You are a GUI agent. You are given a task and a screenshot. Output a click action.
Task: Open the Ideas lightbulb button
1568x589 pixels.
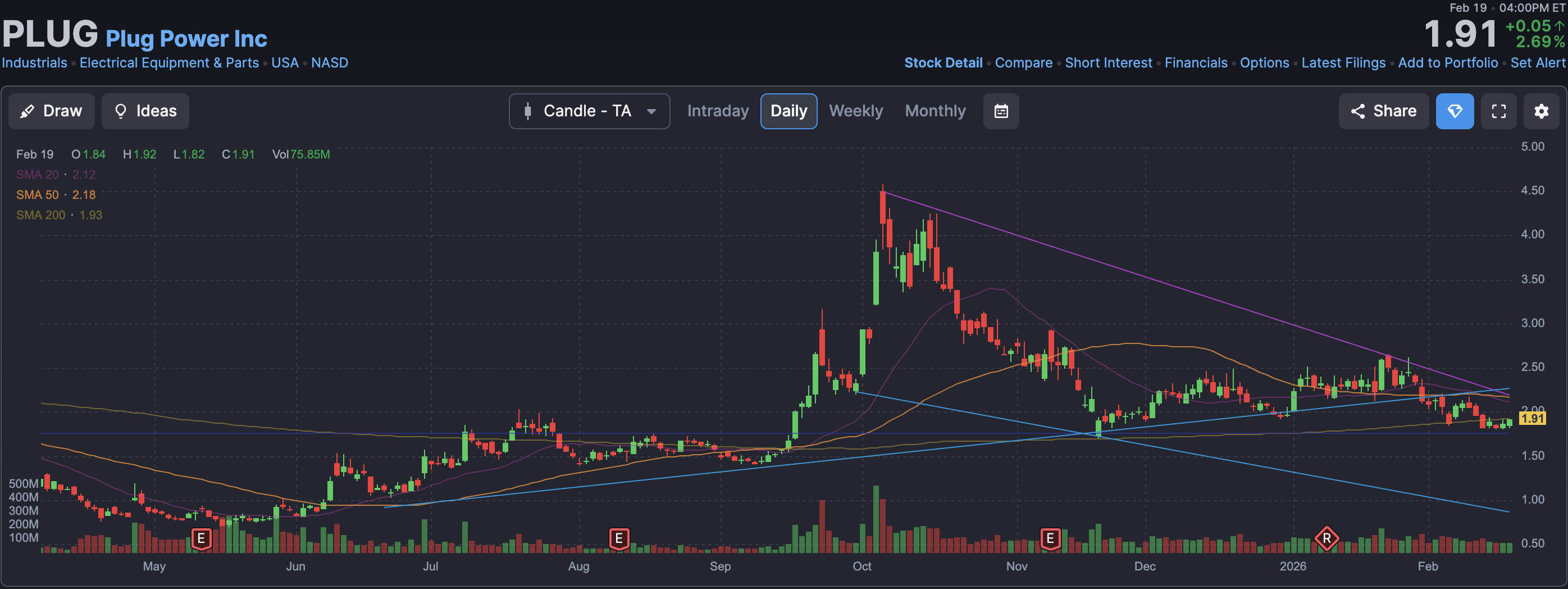145,111
